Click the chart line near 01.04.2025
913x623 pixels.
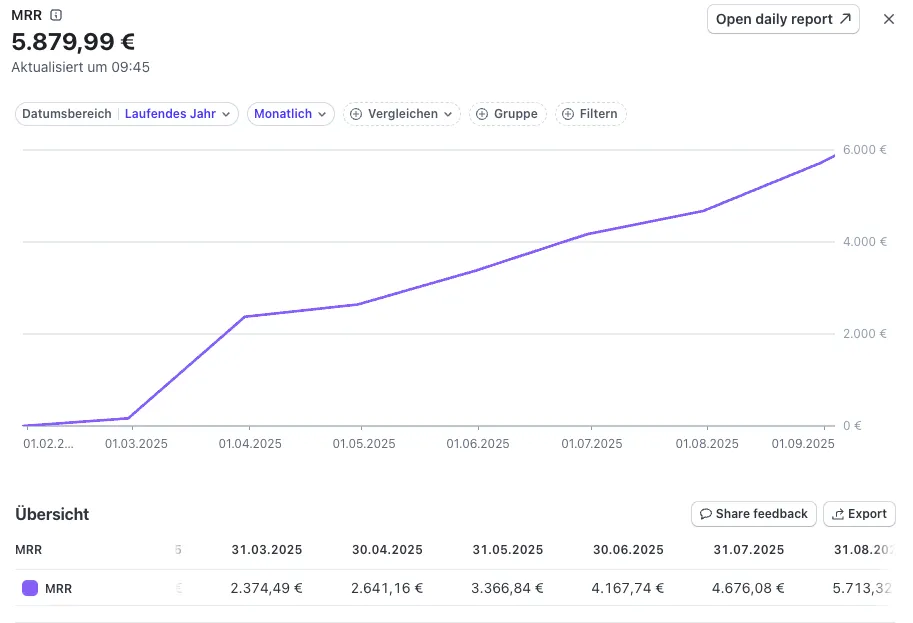(x=245, y=316)
